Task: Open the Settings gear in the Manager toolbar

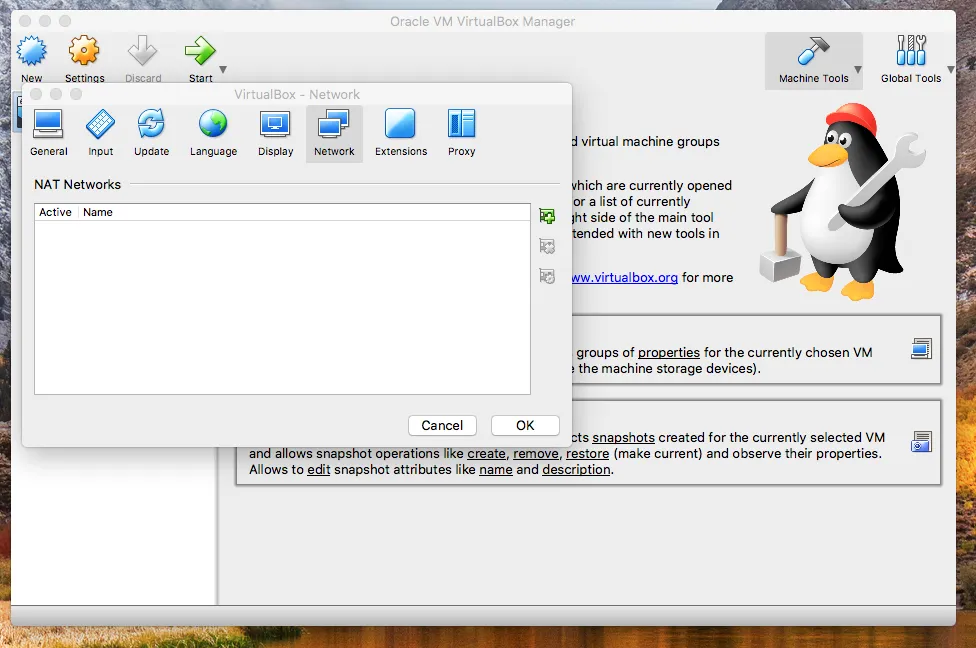Action: pos(84,51)
